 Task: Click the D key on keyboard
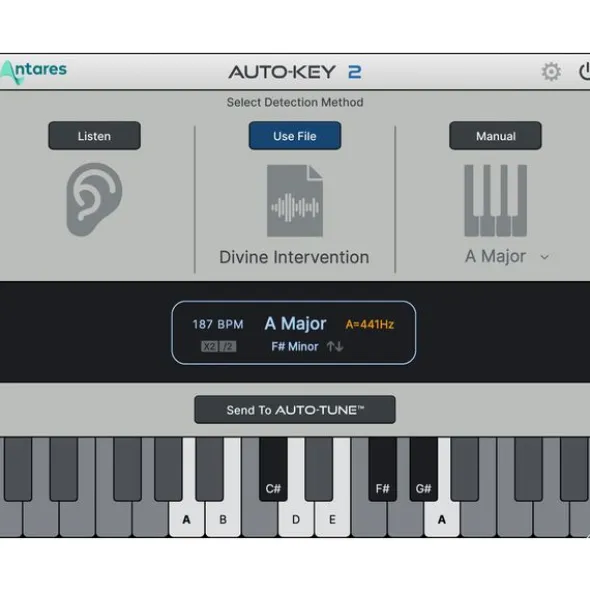point(296,519)
